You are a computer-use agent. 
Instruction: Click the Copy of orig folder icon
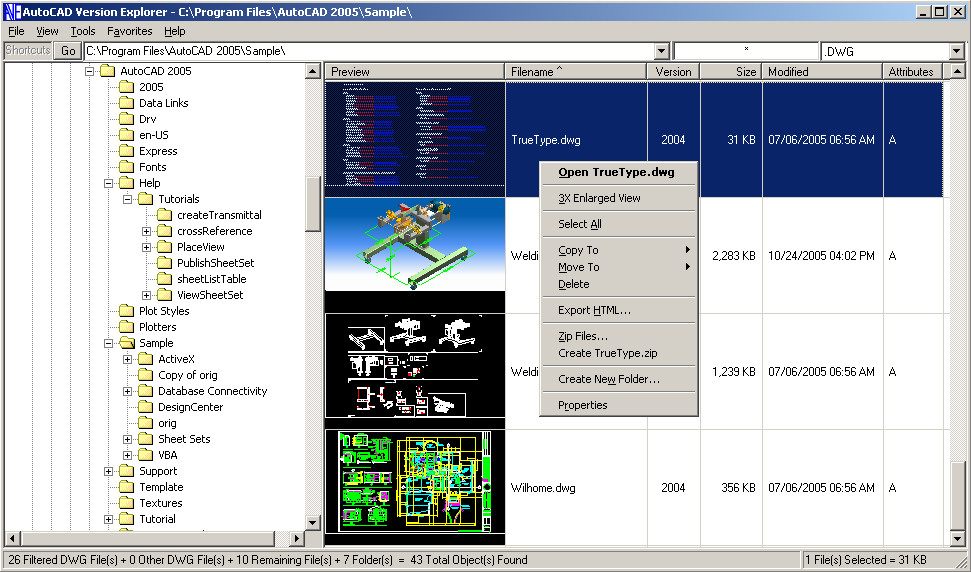(x=146, y=375)
